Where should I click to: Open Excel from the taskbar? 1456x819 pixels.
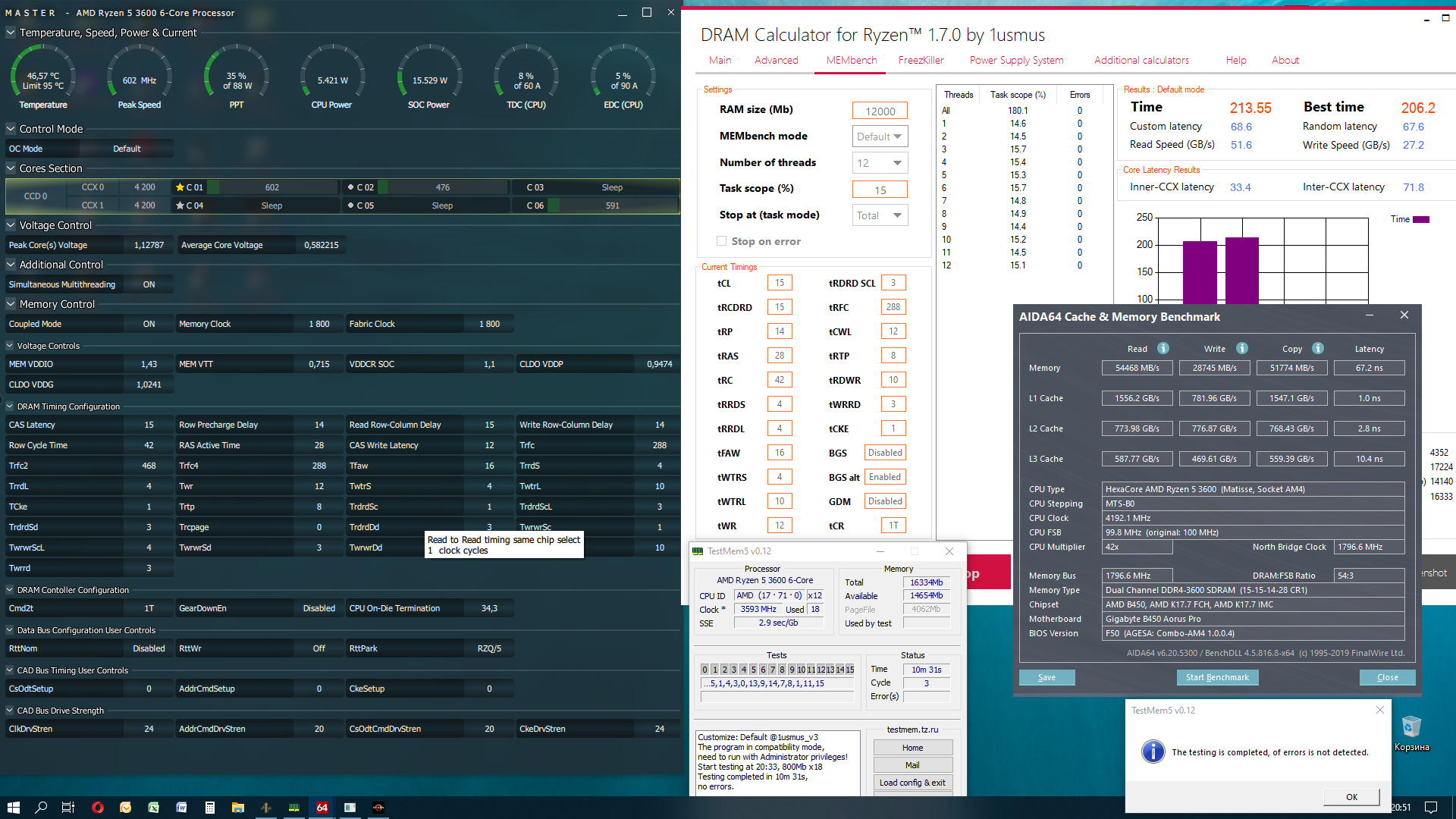(153, 808)
